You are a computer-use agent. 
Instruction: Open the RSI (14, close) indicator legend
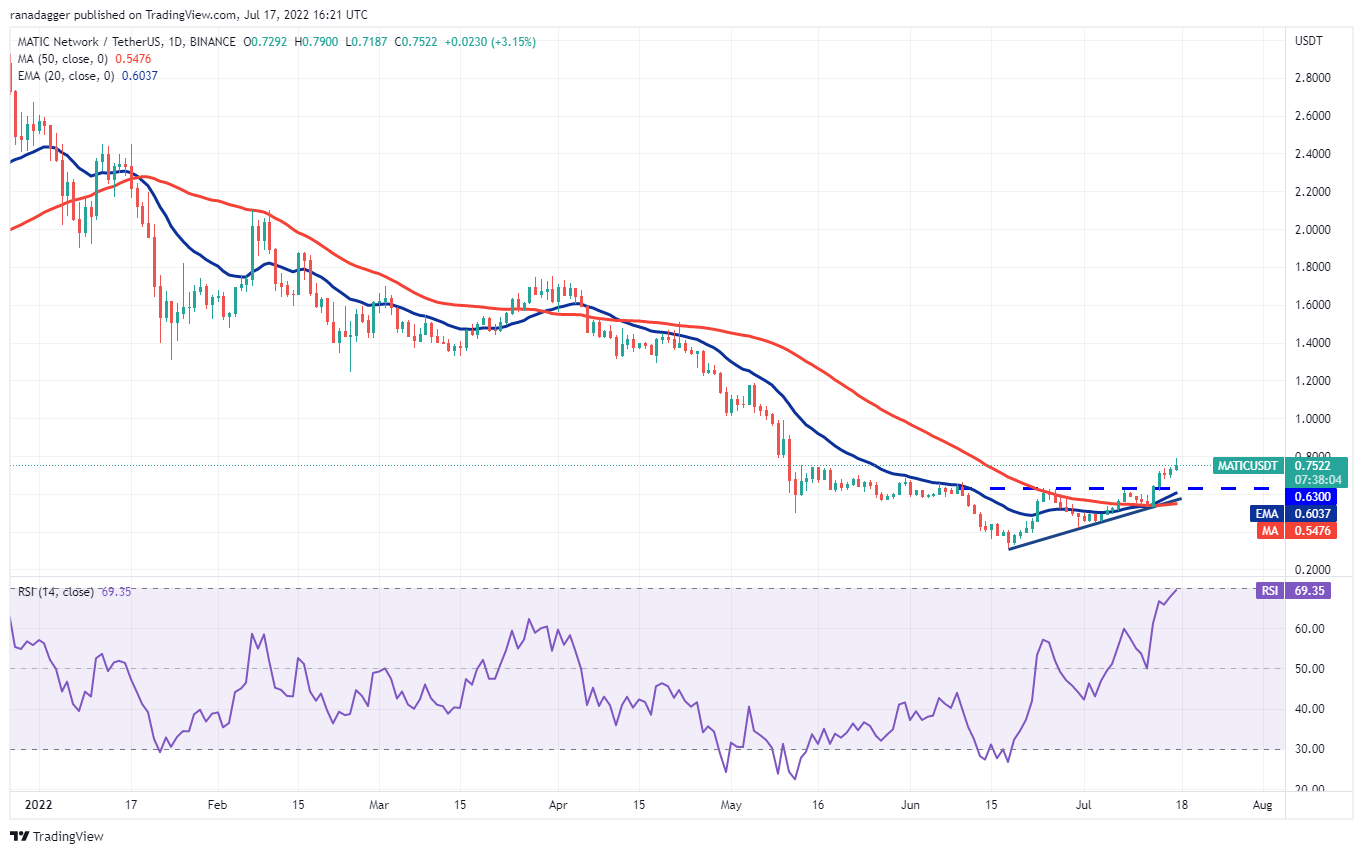coord(56,592)
